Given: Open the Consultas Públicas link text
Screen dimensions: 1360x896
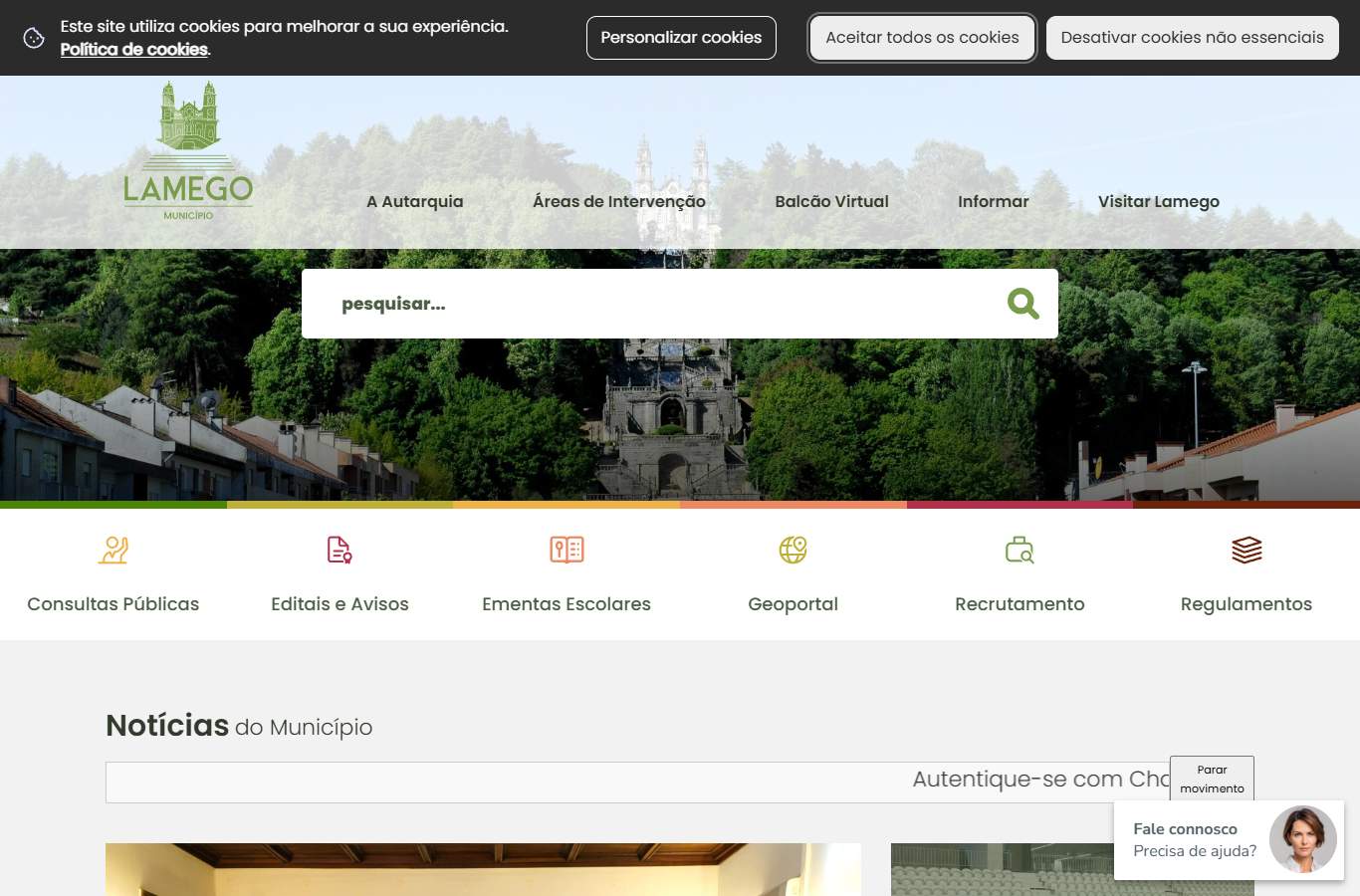Looking at the screenshot, I should (113, 604).
